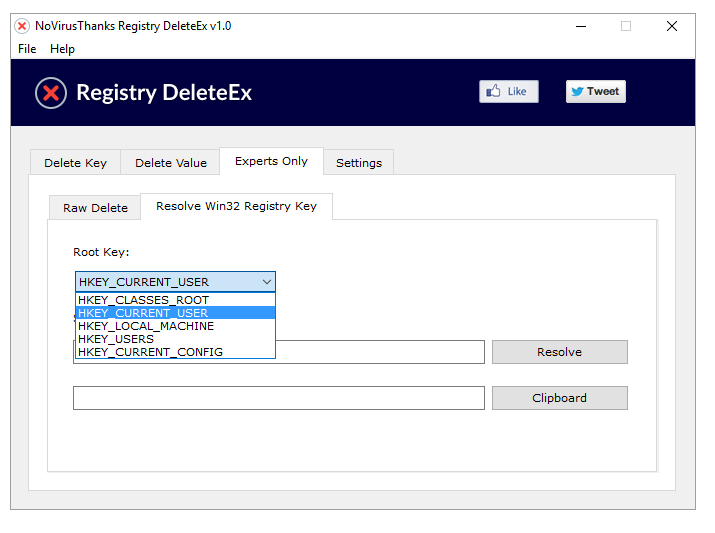Click the Facebook Like button
Screen dimensions: 715x533
508,92
